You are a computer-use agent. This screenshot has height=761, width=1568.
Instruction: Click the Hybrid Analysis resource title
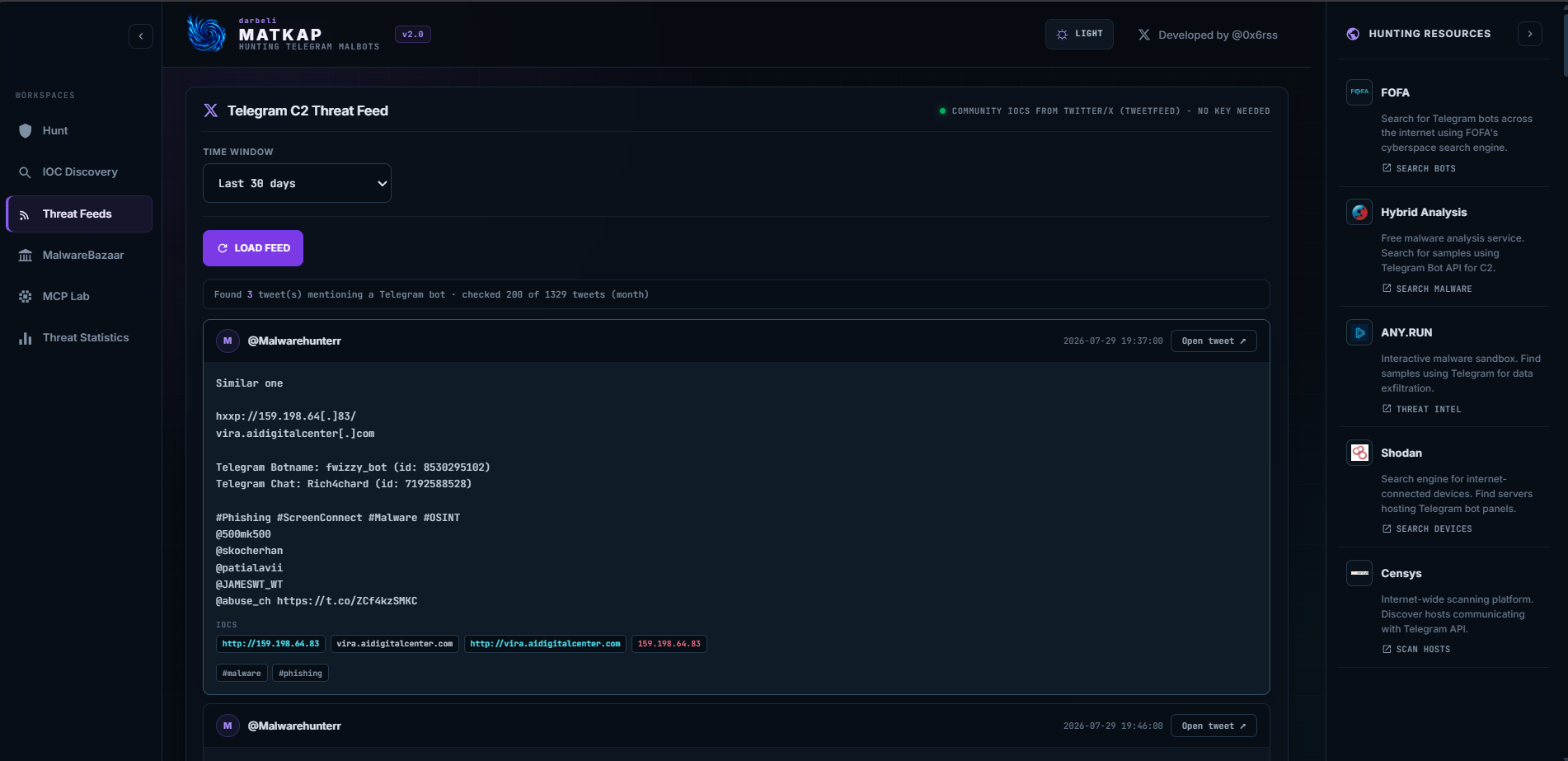(1424, 212)
